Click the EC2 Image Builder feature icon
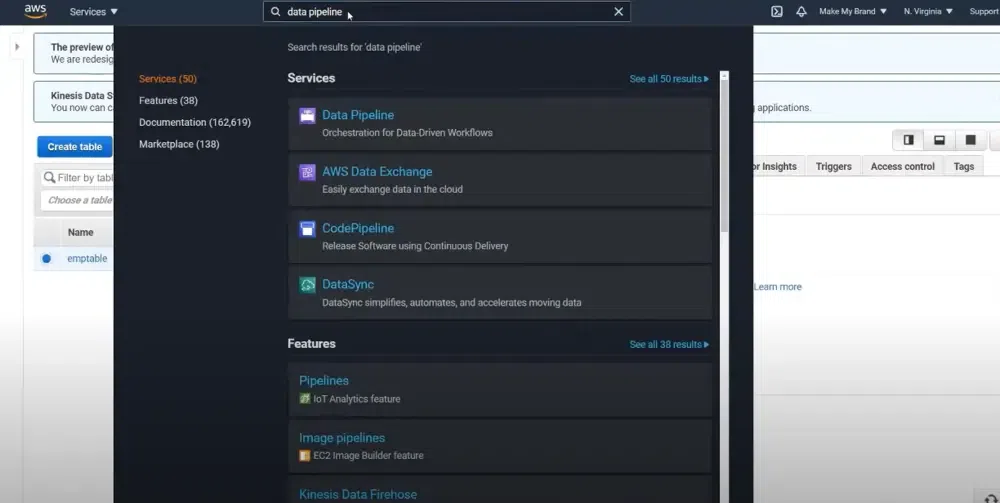 [x=305, y=455]
